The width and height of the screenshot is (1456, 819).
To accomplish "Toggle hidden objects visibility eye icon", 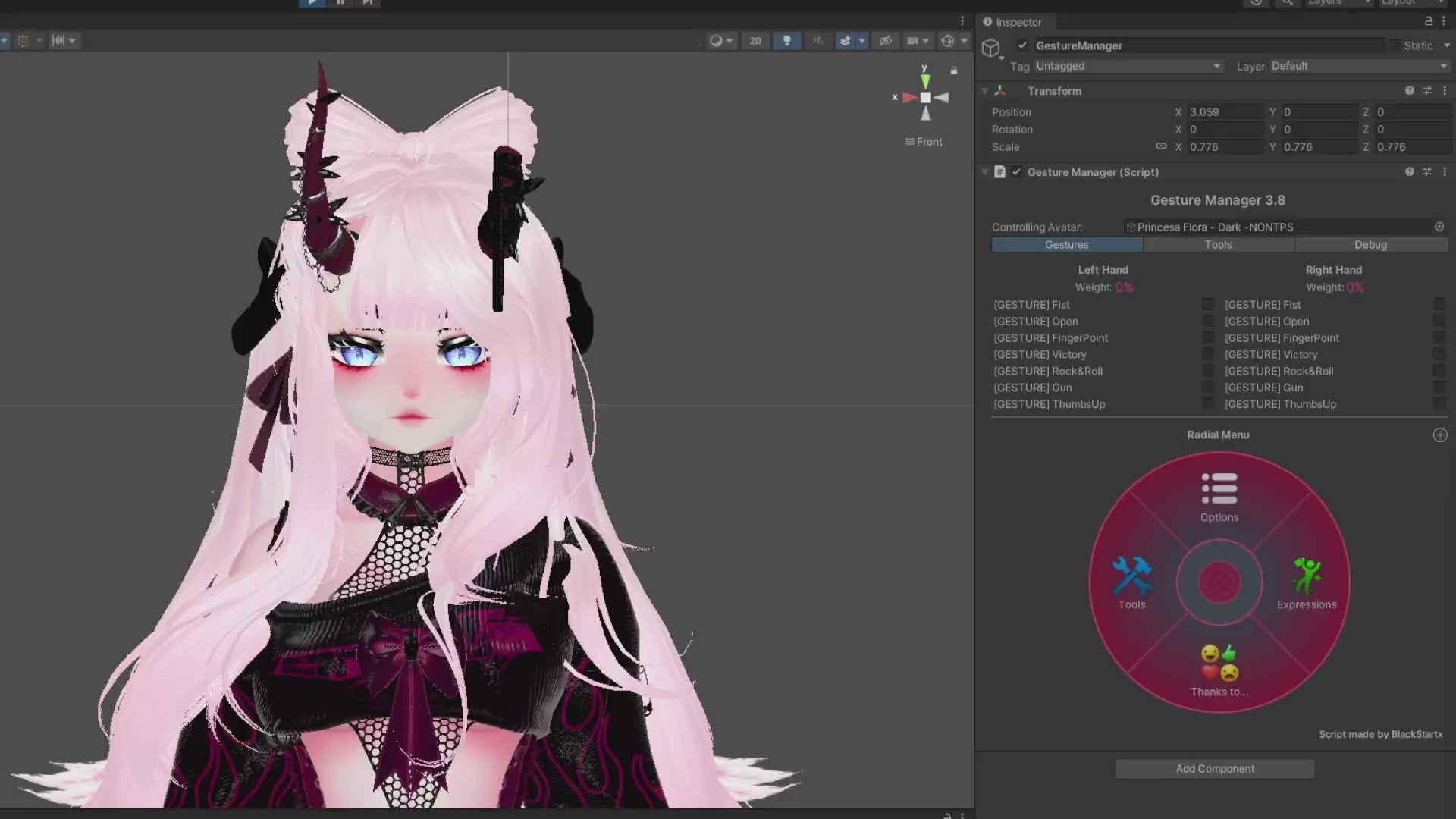I will click(x=885, y=41).
